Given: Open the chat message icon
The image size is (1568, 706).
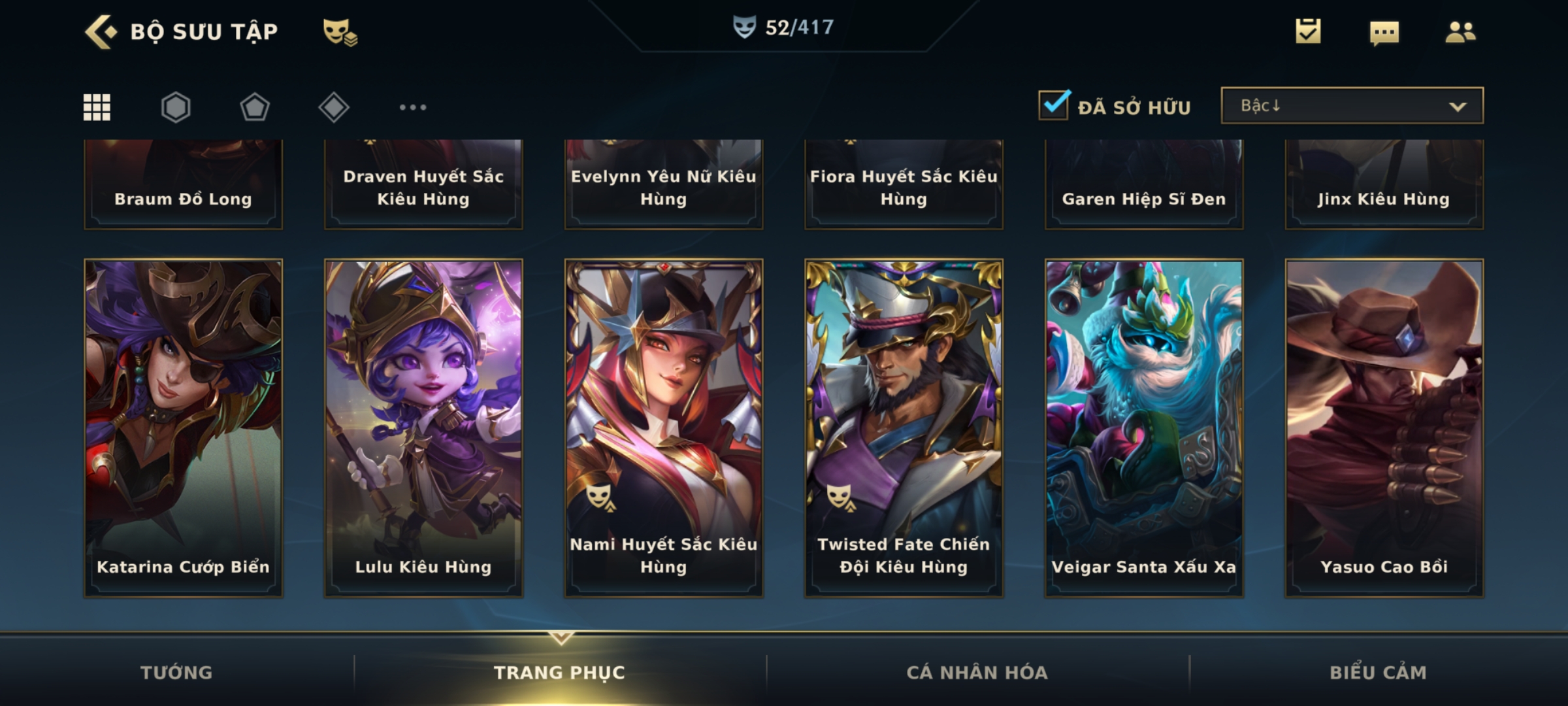Looking at the screenshot, I should pyautogui.click(x=1384, y=33).
